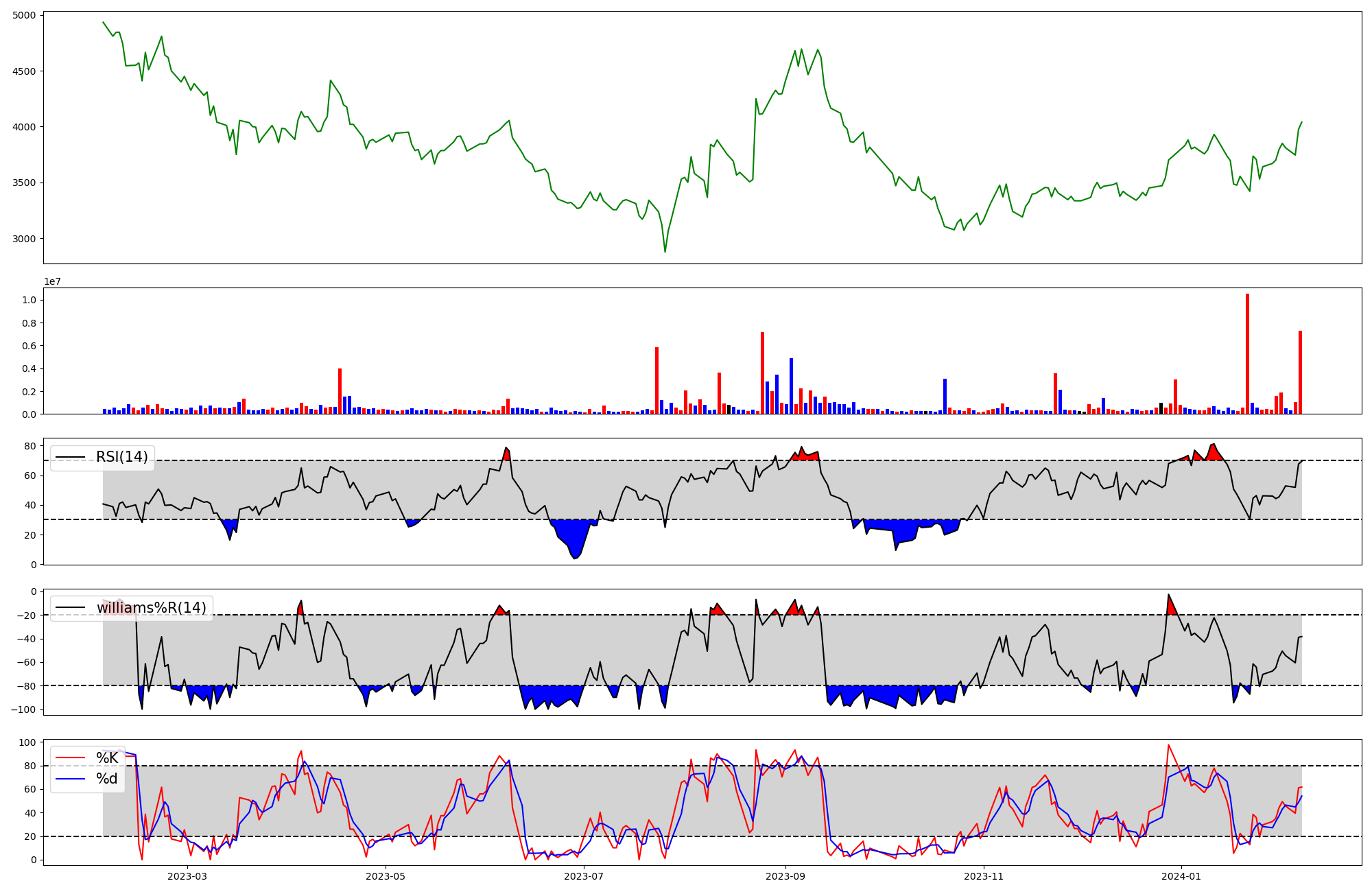Click the tallest red volume bar

[1247, 354]
